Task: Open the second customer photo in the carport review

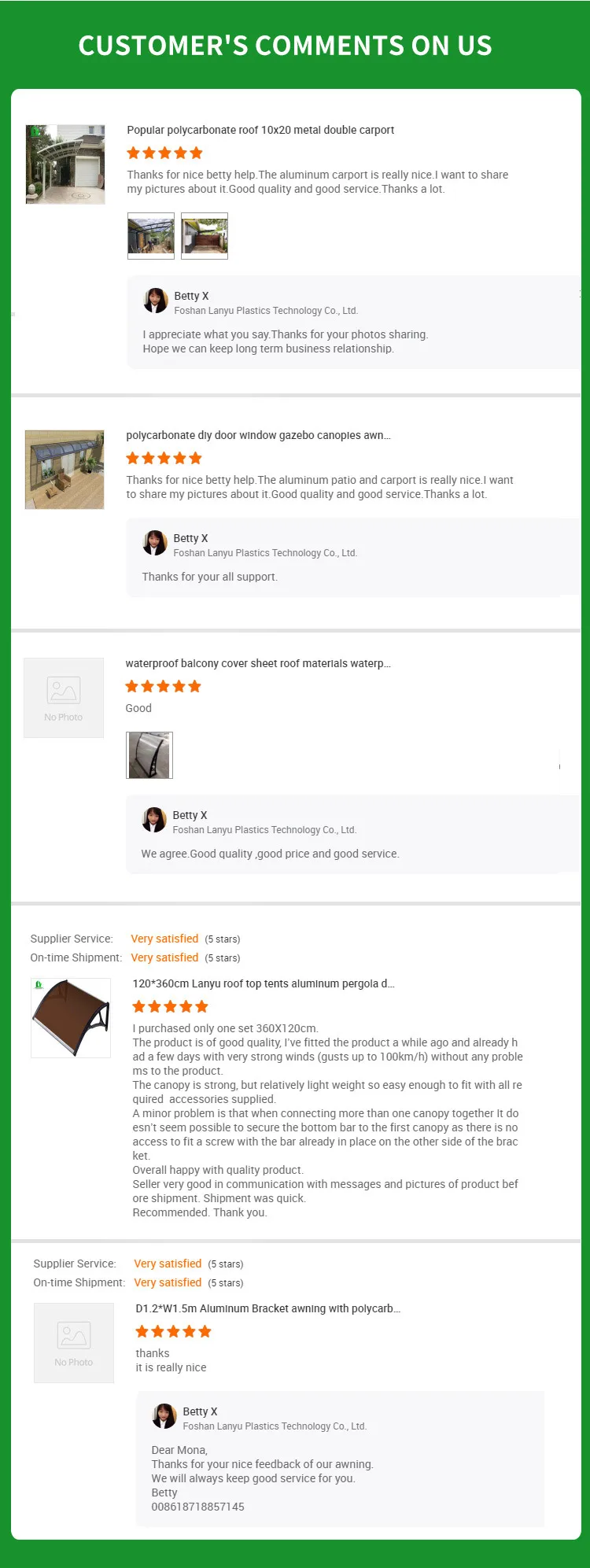Action: point(205,236)
